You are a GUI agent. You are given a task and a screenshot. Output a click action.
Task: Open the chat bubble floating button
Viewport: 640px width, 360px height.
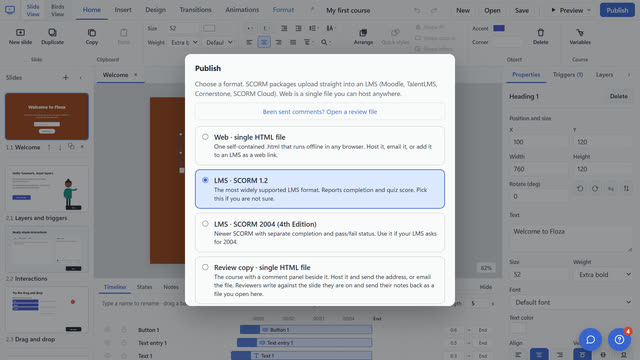tap(590, 339)
